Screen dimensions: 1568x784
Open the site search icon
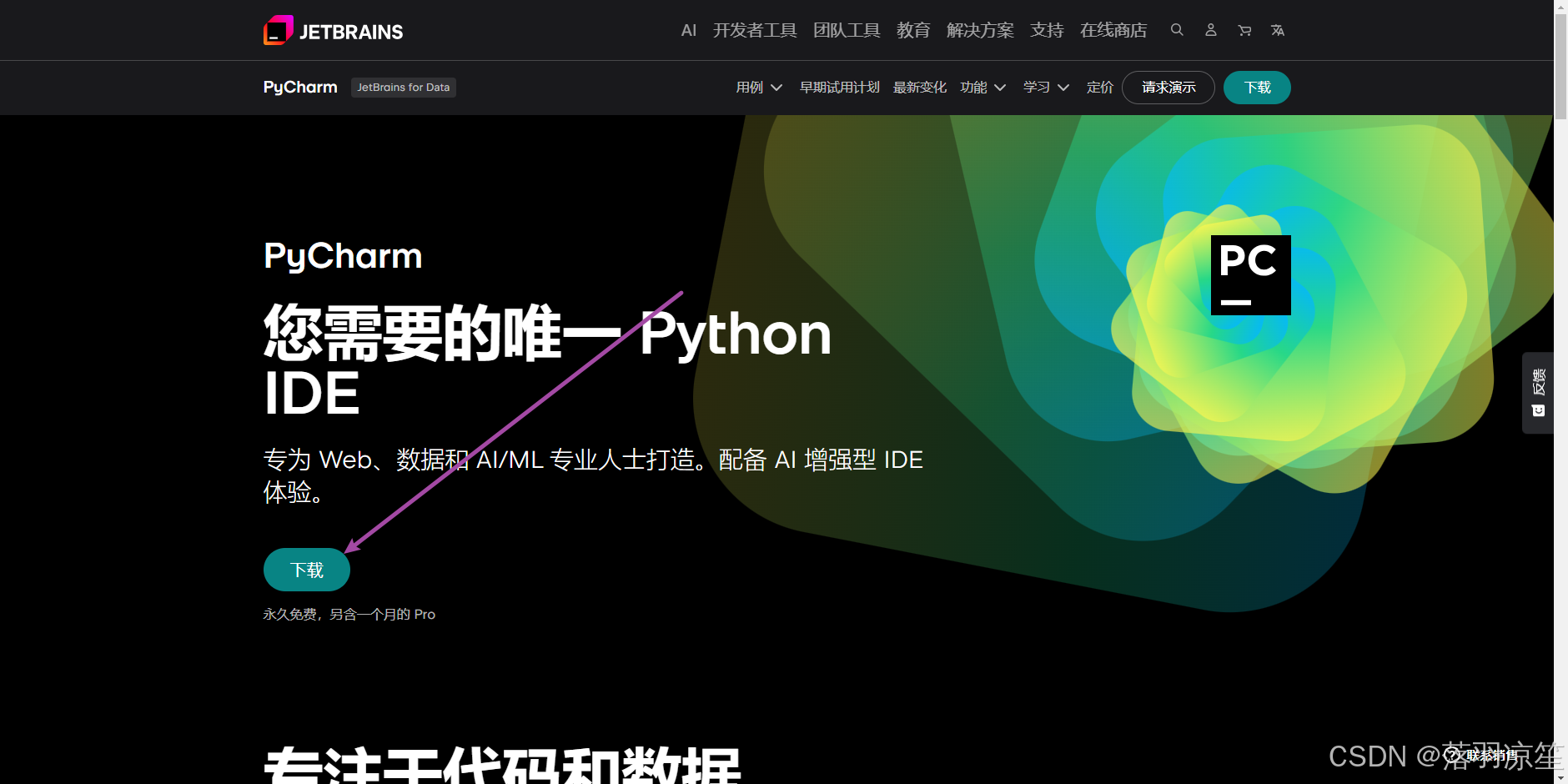tap(1177, 30)
